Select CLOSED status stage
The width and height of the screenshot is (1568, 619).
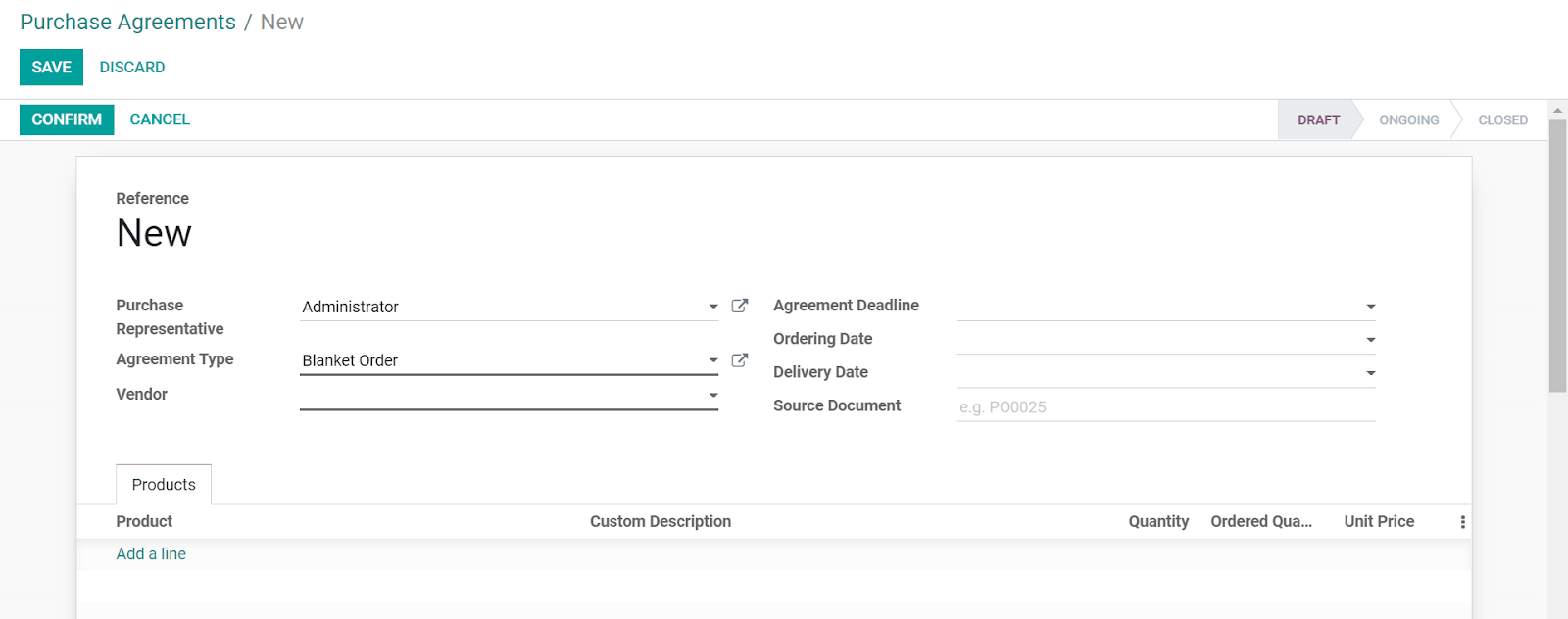[1502, 119]
